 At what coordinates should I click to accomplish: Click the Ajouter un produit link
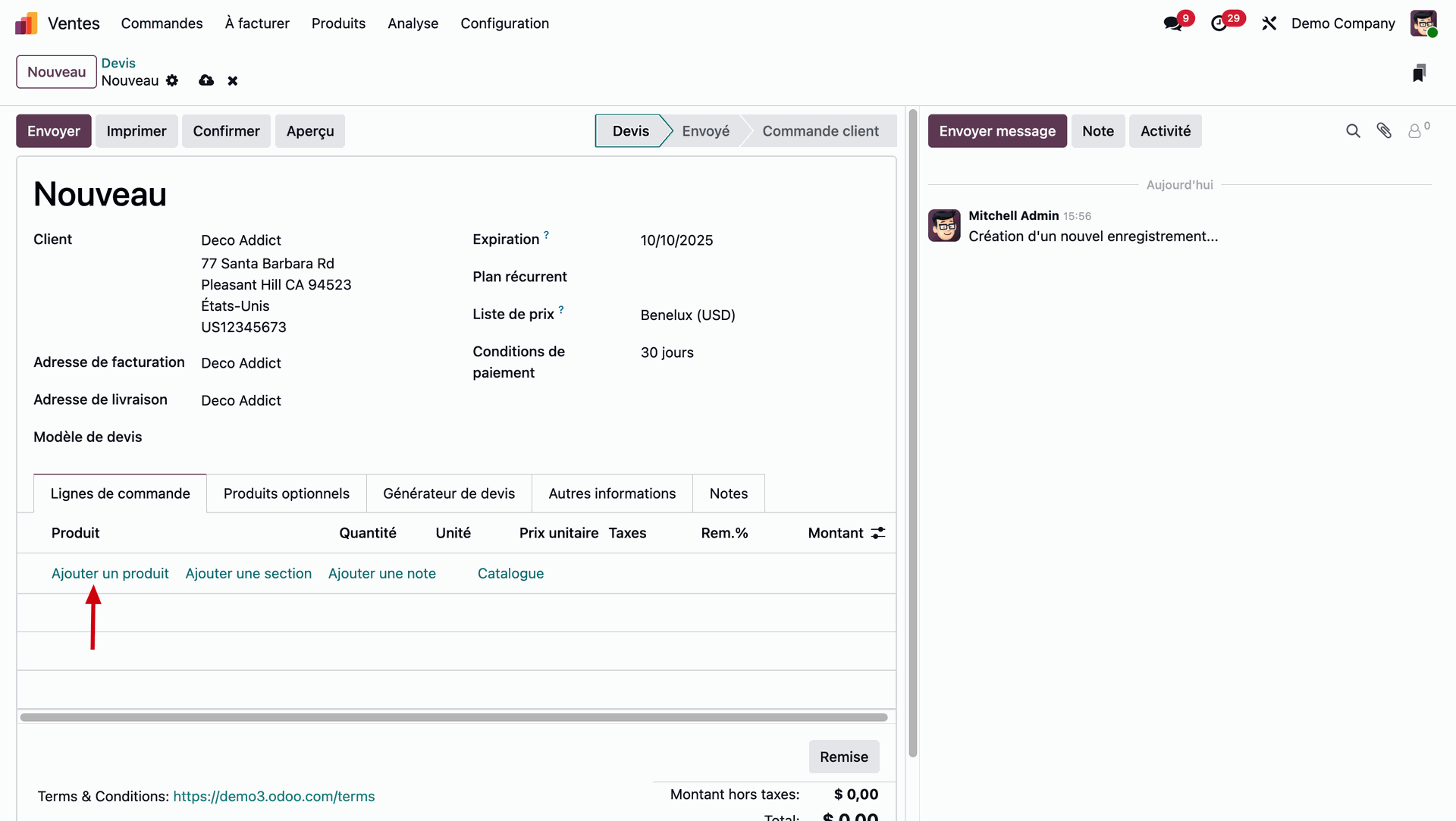pyautogui.click(x=110, y=573)
